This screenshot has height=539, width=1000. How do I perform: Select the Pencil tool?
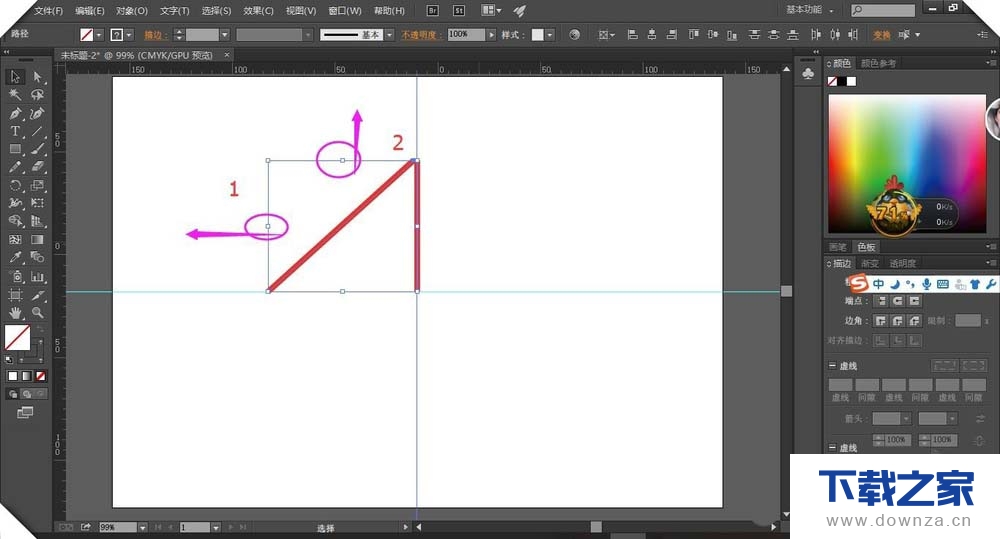click(x=15, y=167)
